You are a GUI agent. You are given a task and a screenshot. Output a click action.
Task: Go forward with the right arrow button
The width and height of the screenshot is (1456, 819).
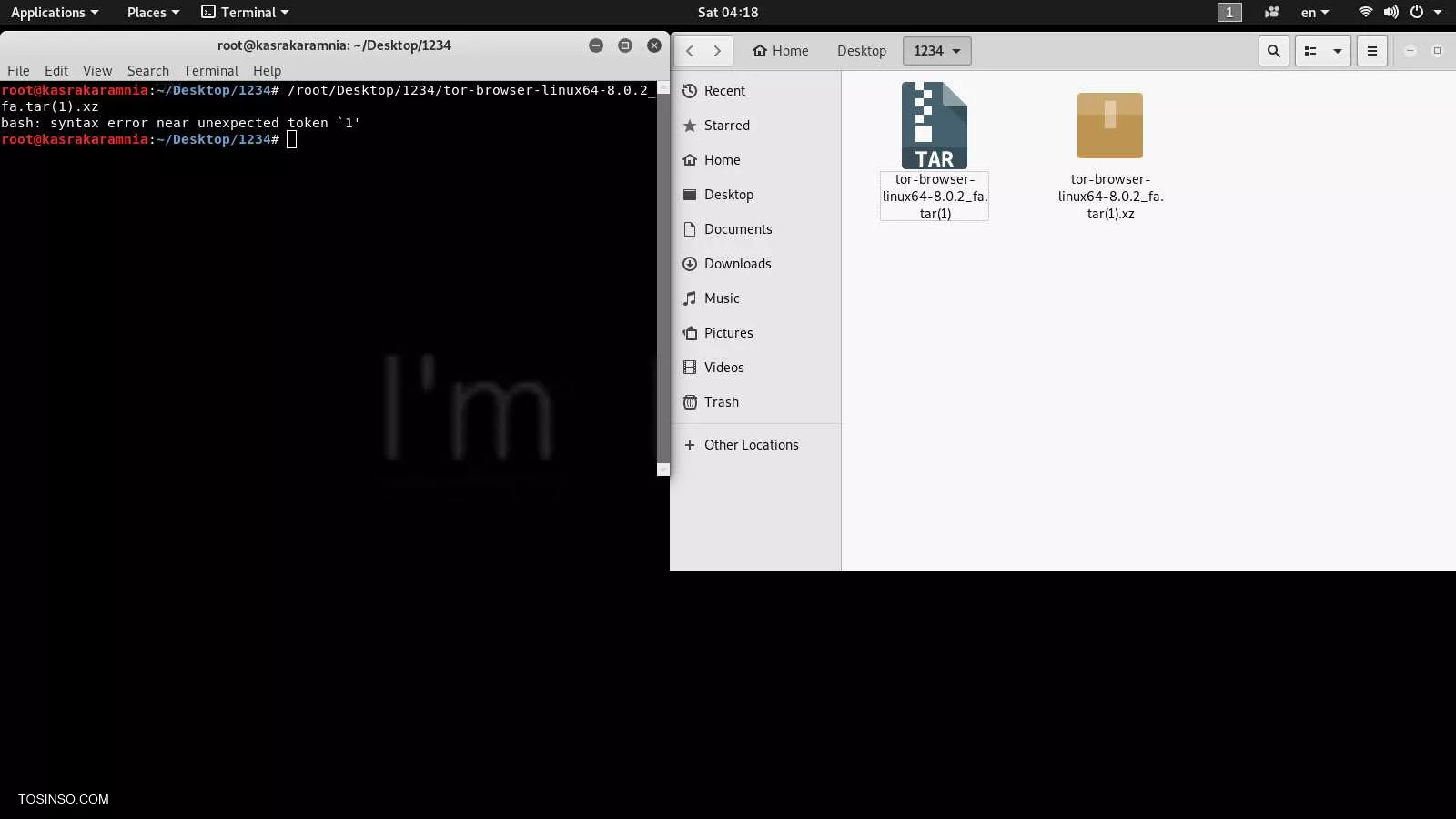(717, 51)
